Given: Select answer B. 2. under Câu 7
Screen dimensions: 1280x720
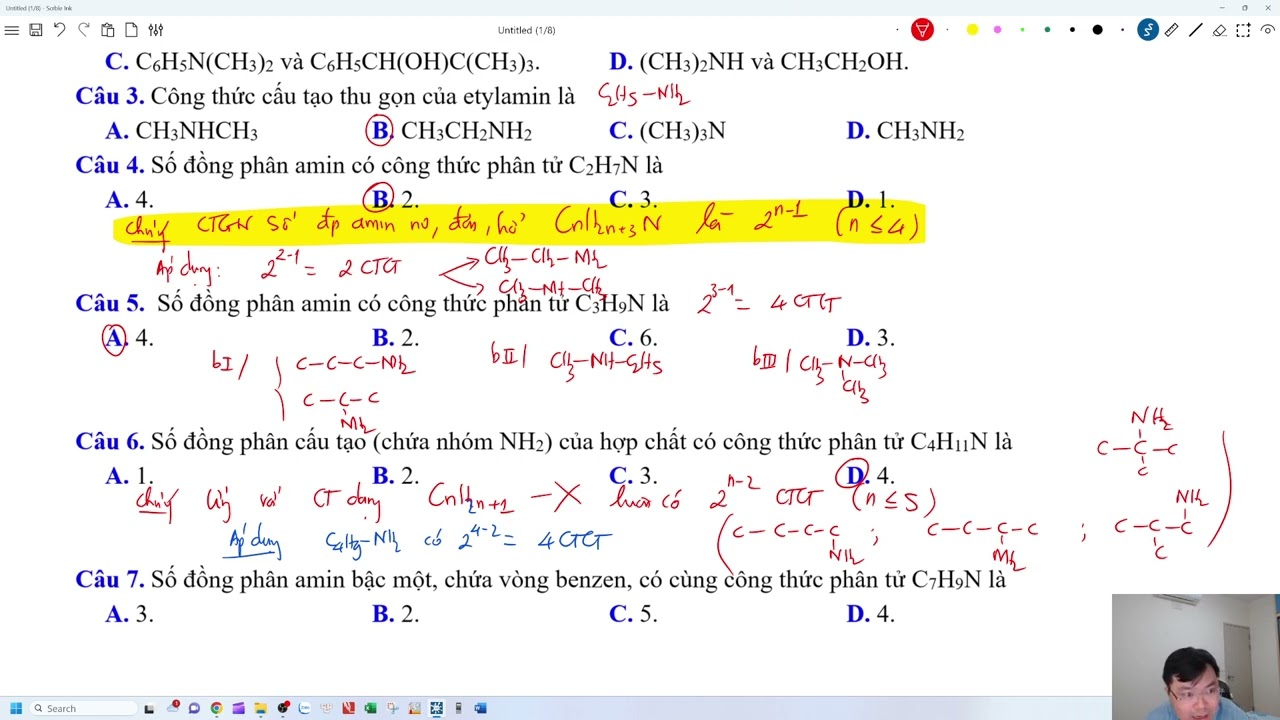Looking at the screenshot, I should coord(396,614).
